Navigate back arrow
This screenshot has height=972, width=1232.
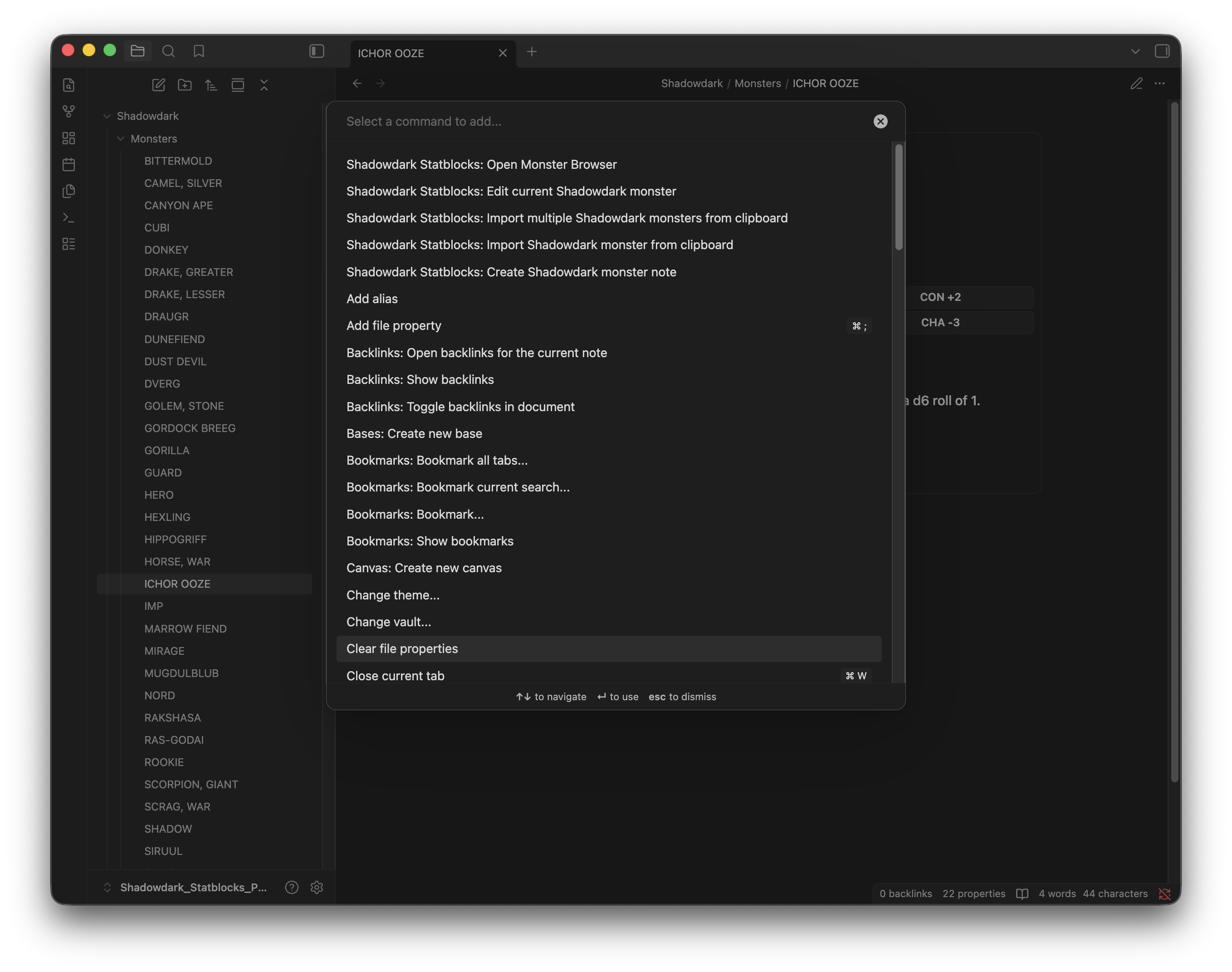click(x=357, y=83)
